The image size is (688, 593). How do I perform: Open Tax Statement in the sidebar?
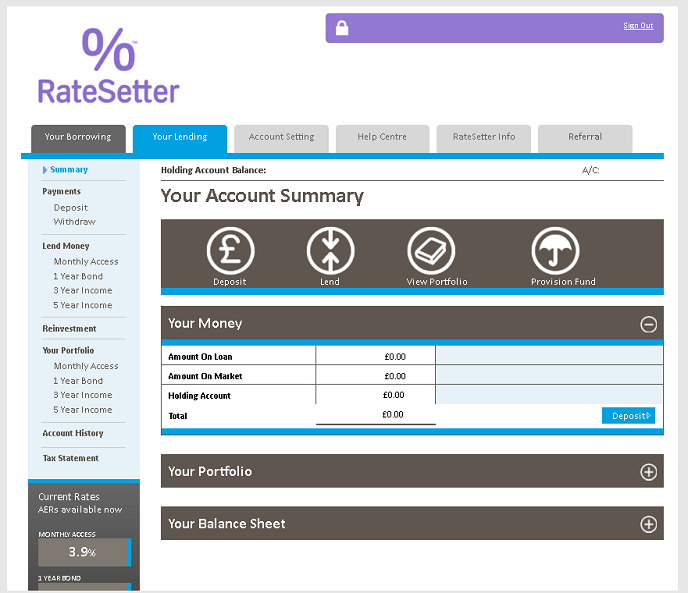coord(71,458)
